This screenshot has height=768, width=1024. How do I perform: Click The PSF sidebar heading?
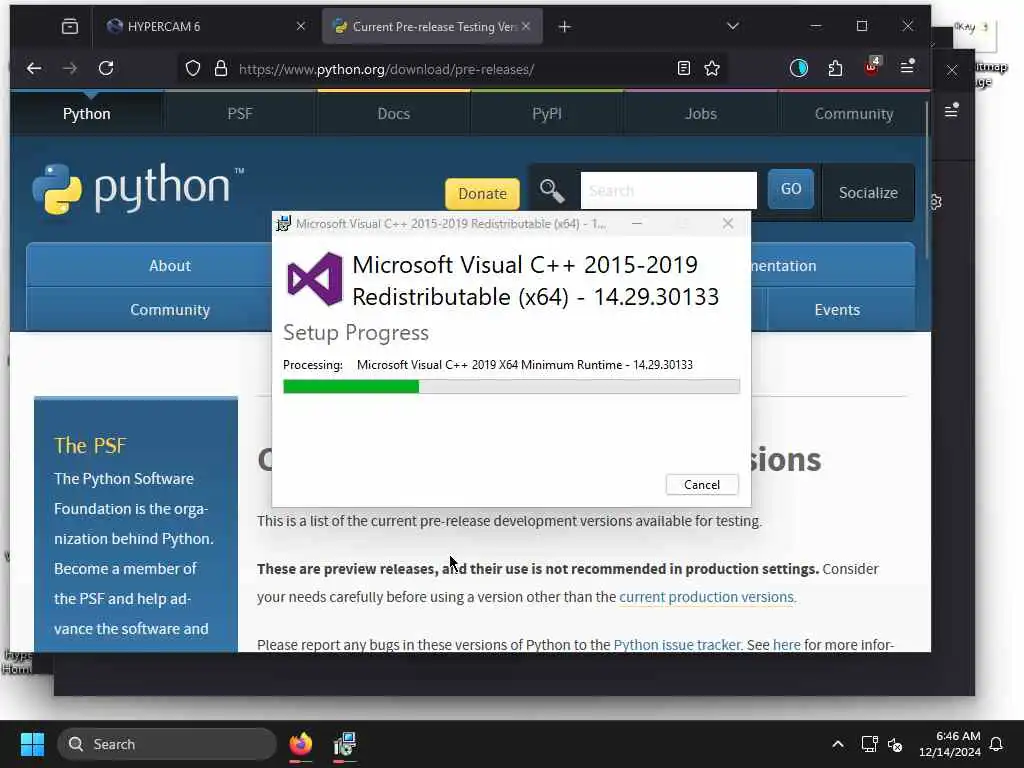90,445
